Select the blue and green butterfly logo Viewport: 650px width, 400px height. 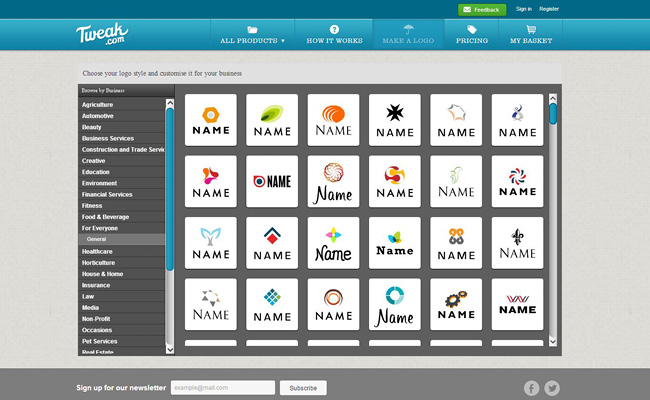tap(395, 242)
